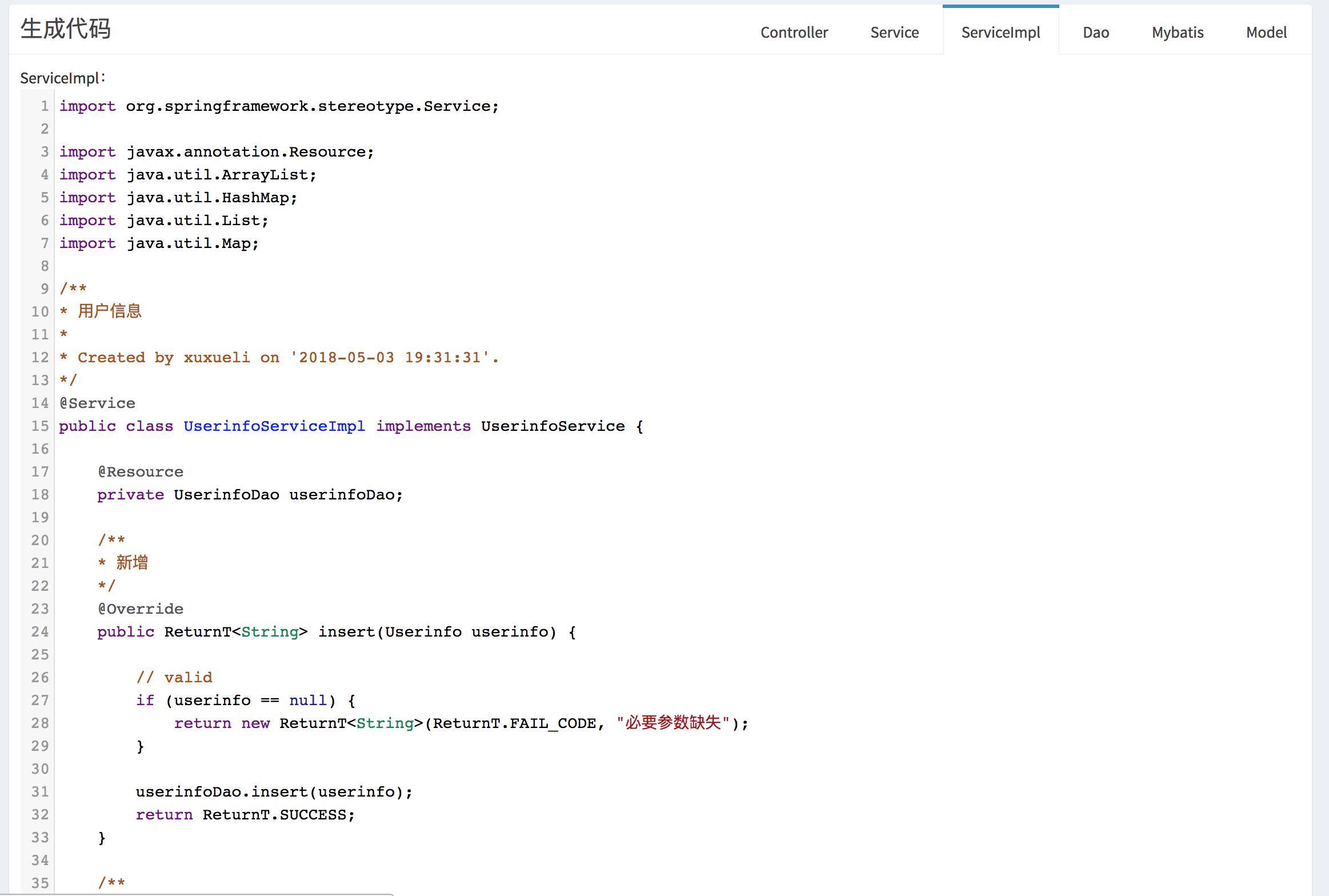This screenshot has width=1329, height=896.
Task: Place cursor on @Service annotation
Action: [98, 403]
